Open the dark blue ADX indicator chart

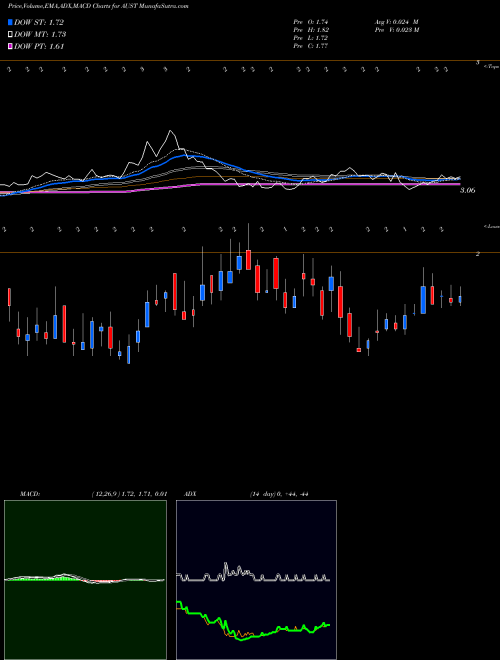[x=256, y=580]
